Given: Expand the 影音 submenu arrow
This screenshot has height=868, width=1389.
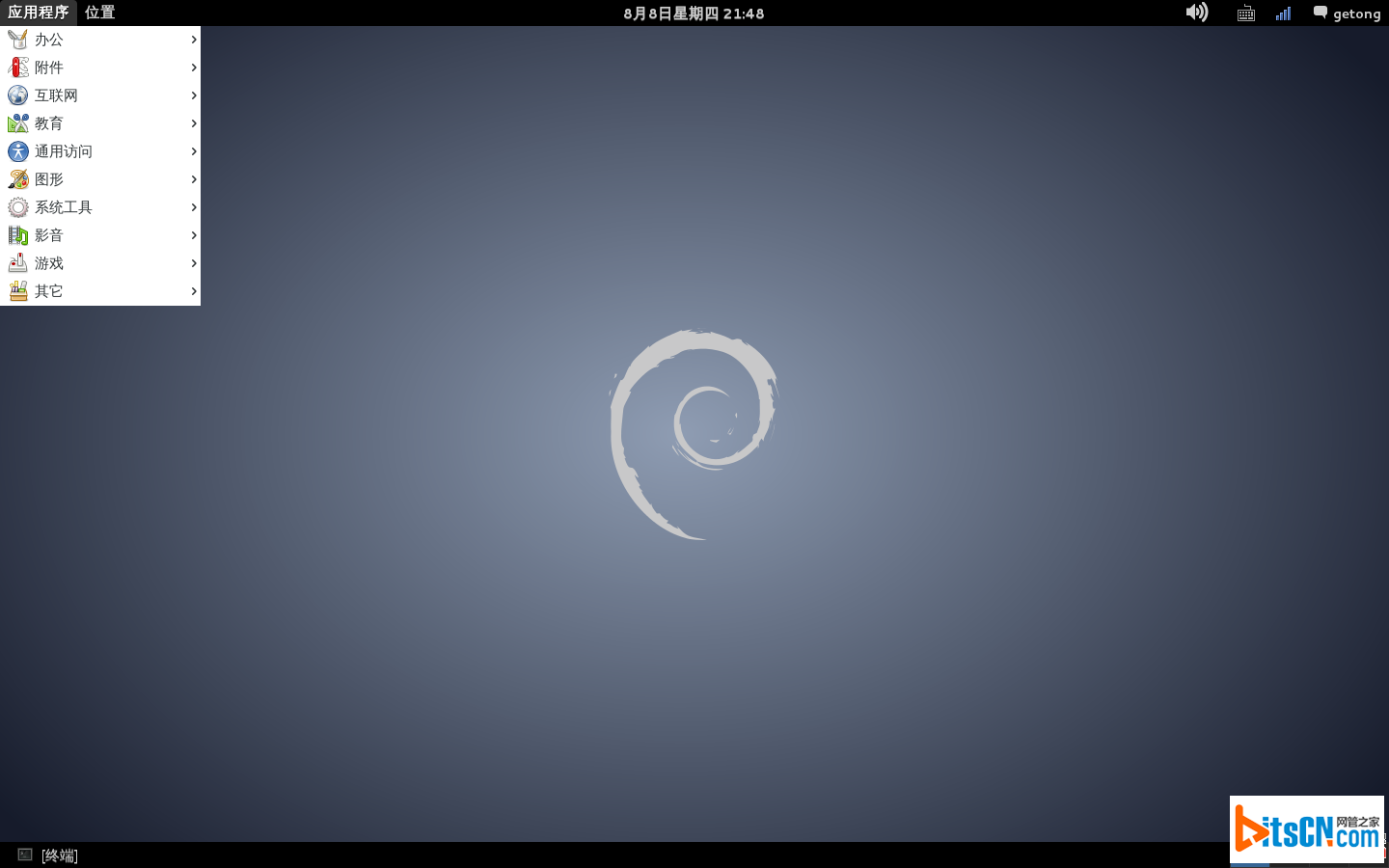Looking at the screenshot, I should tap(194, 235).
